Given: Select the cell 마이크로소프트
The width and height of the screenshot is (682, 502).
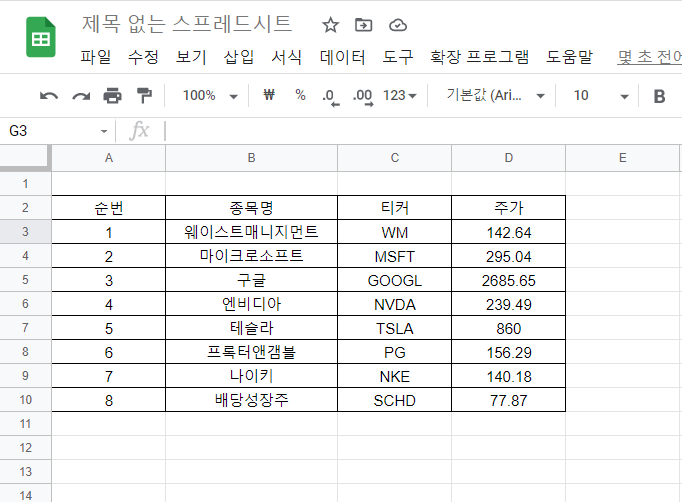Looking at the screenshot, I should pos(251,256).
